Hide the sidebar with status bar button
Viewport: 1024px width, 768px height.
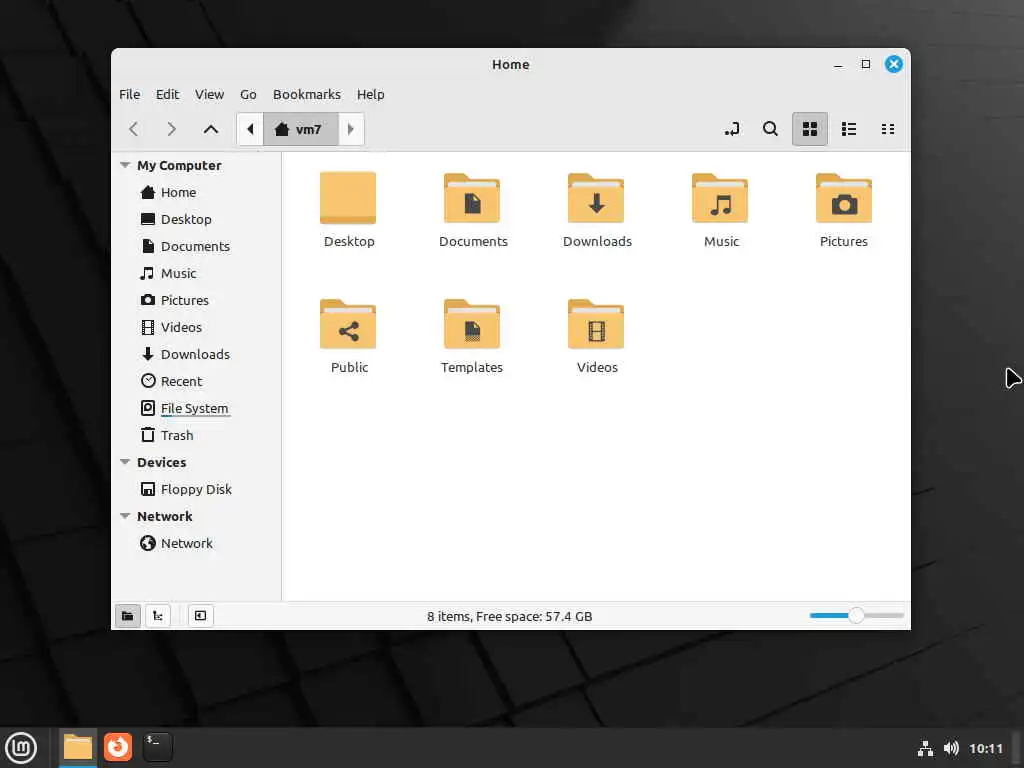coord(201,616)
